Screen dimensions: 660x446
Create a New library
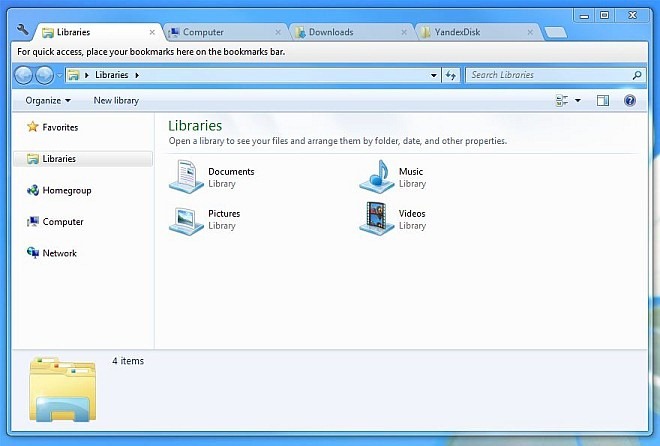coord(116,101)
